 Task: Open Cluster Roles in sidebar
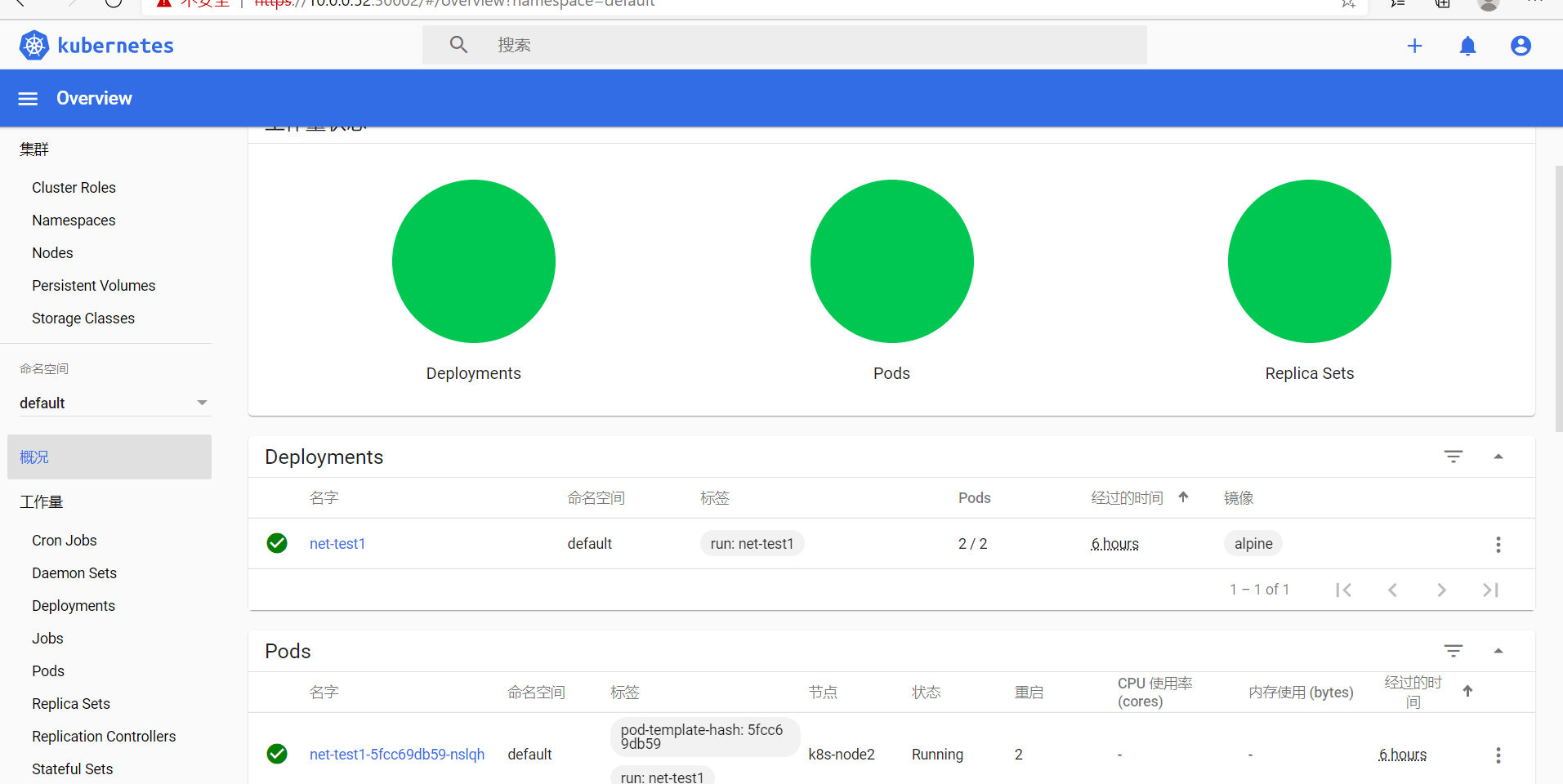74,188
